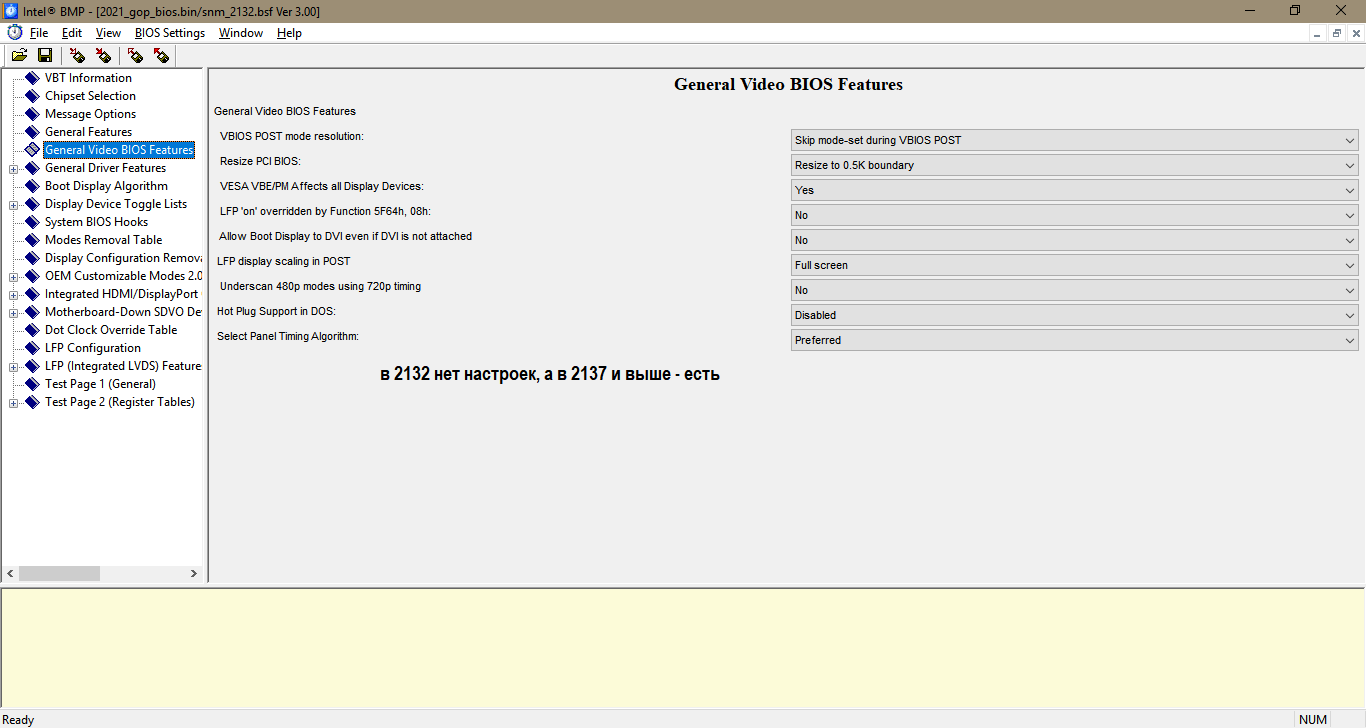Open the Window menu

[x=241, y=33]
